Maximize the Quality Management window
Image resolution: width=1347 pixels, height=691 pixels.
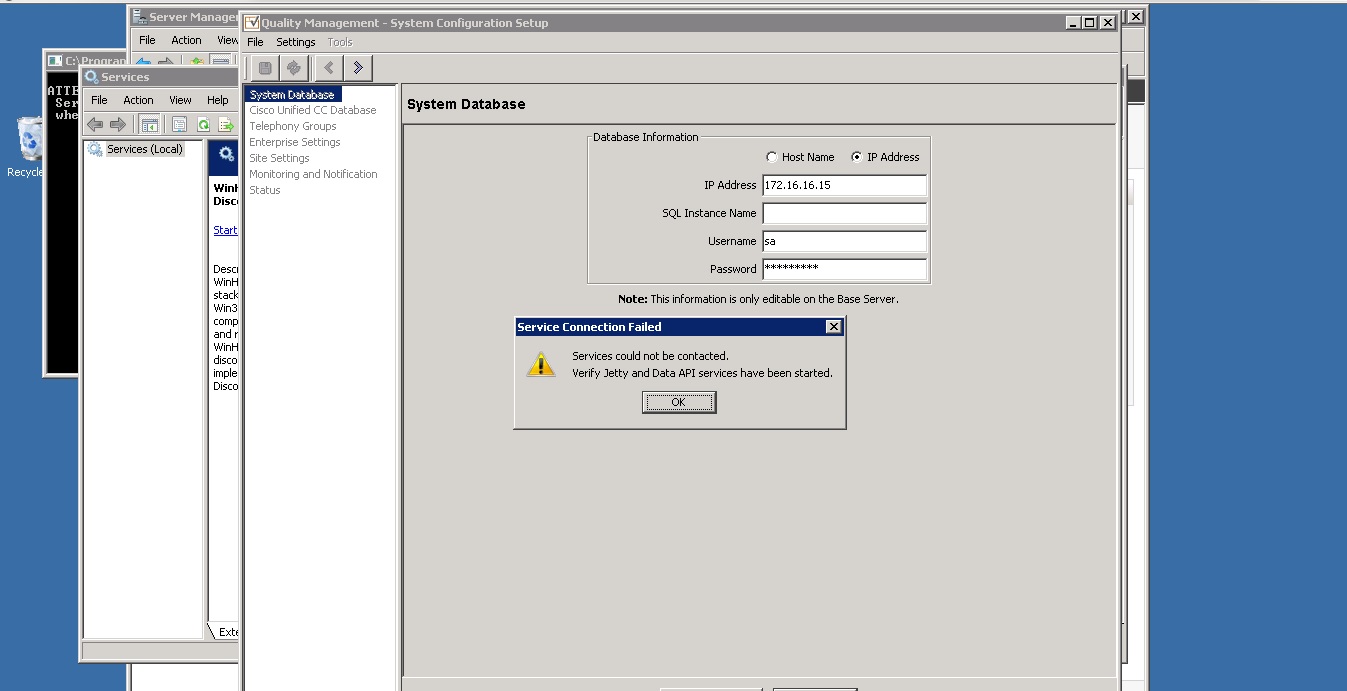click(1090, 22)
